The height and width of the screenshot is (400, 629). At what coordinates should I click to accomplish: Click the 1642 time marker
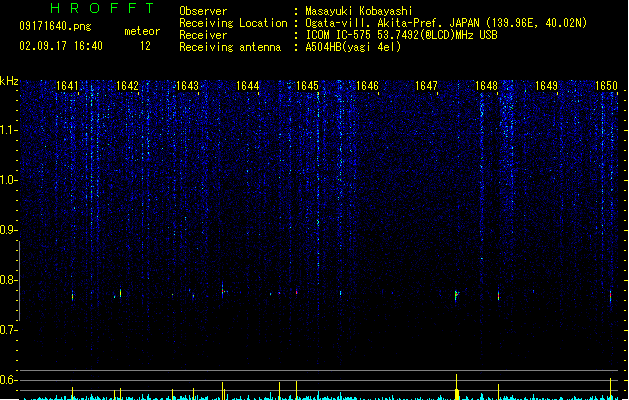pyautogui.click(x=127, y=86)
